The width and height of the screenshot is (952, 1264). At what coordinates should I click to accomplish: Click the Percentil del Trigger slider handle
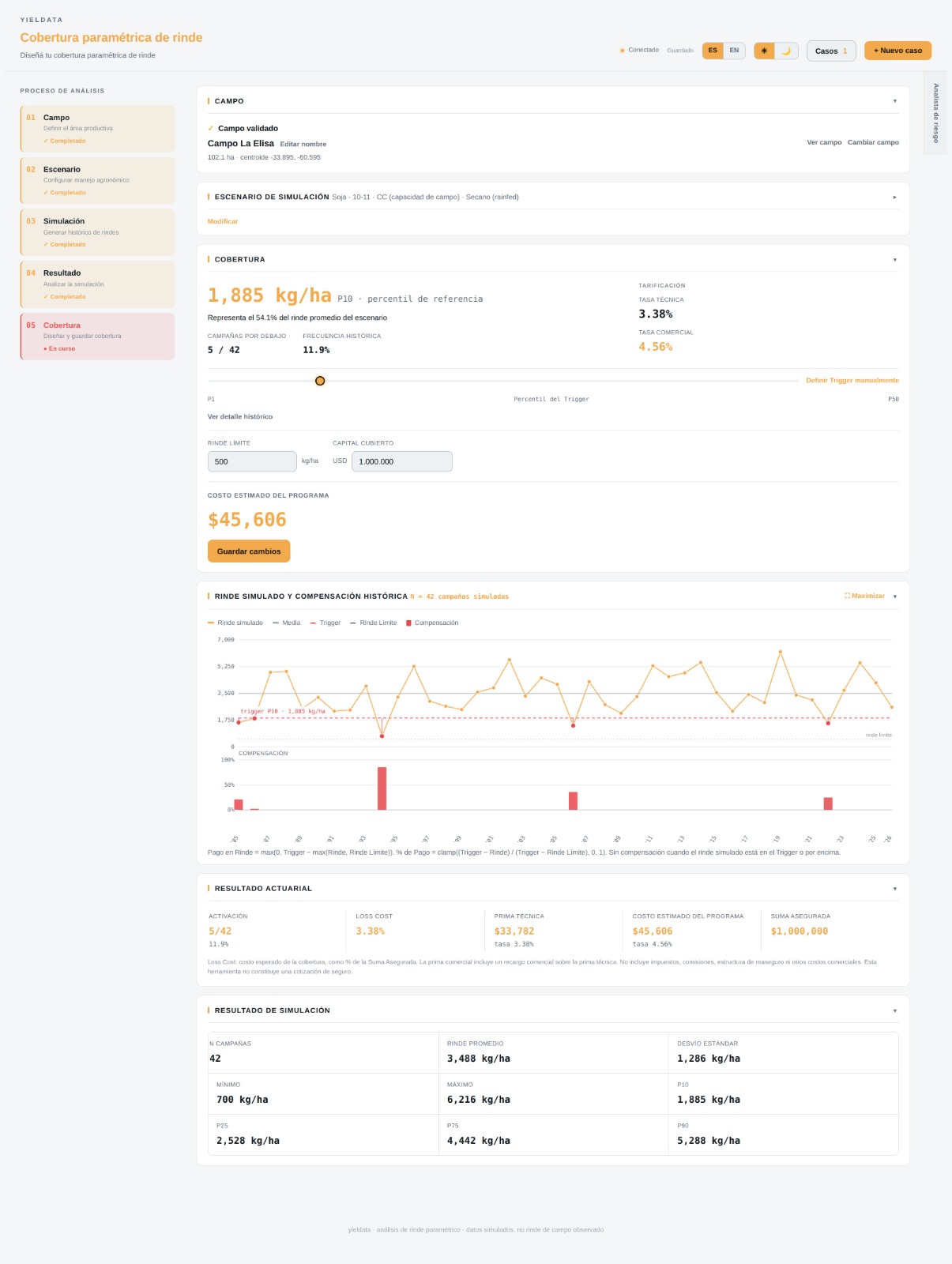pos(320,381)
